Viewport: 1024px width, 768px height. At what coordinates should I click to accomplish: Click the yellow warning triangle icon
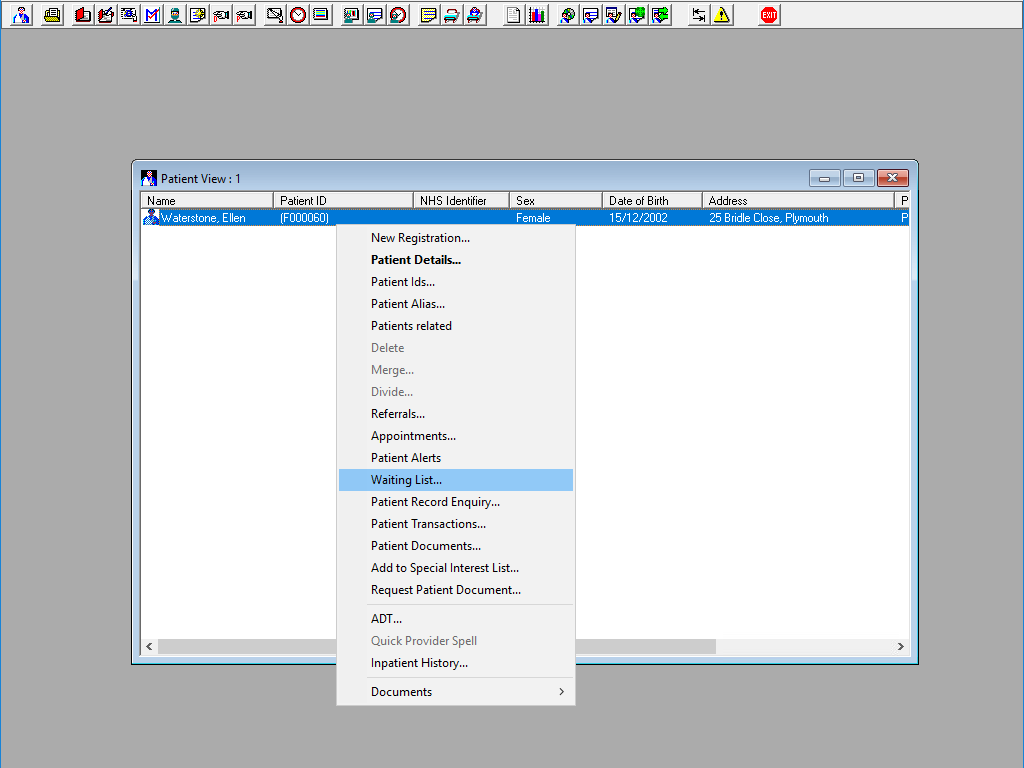tap(722, 15)
